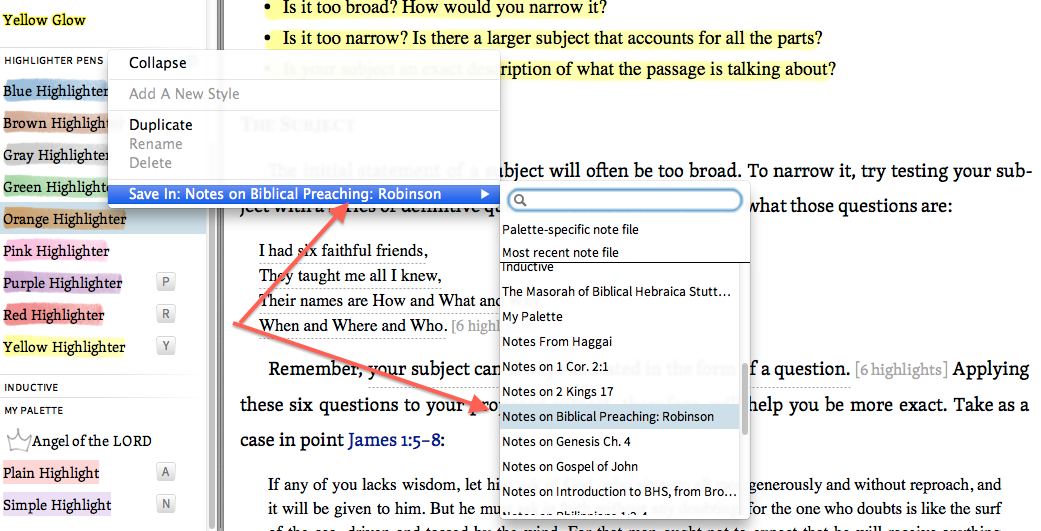Open the Save In submenu entry
The image size is (1041, 531).
(303, 194)
